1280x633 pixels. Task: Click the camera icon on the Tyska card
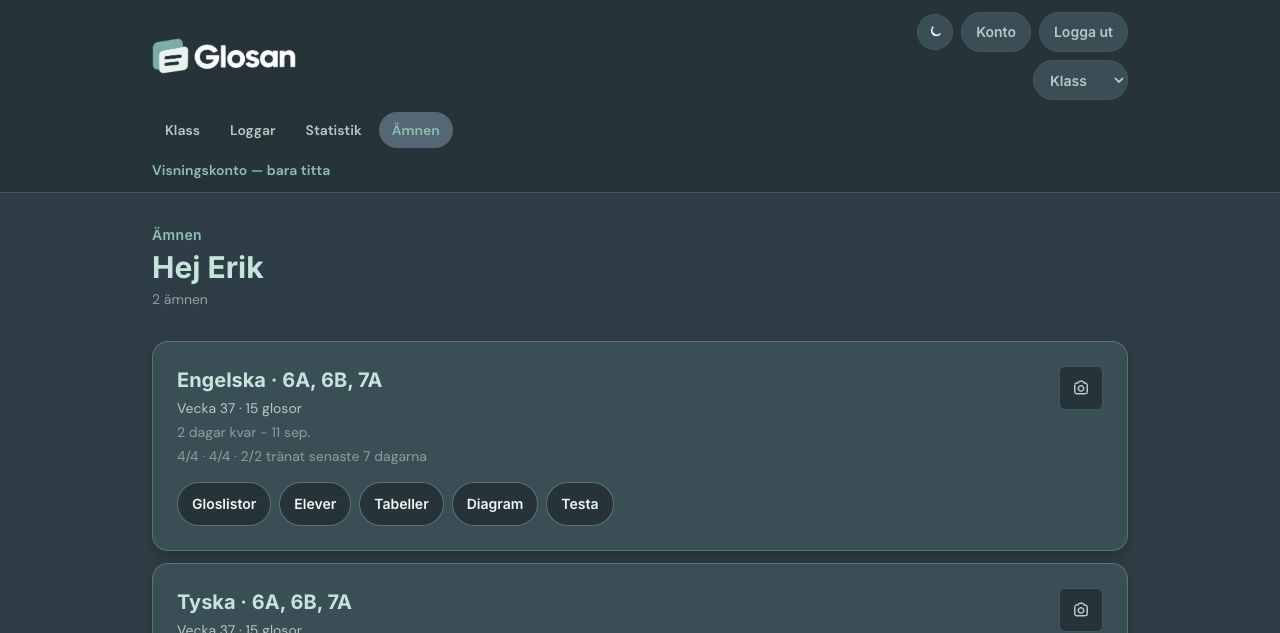pos(1081,610)
